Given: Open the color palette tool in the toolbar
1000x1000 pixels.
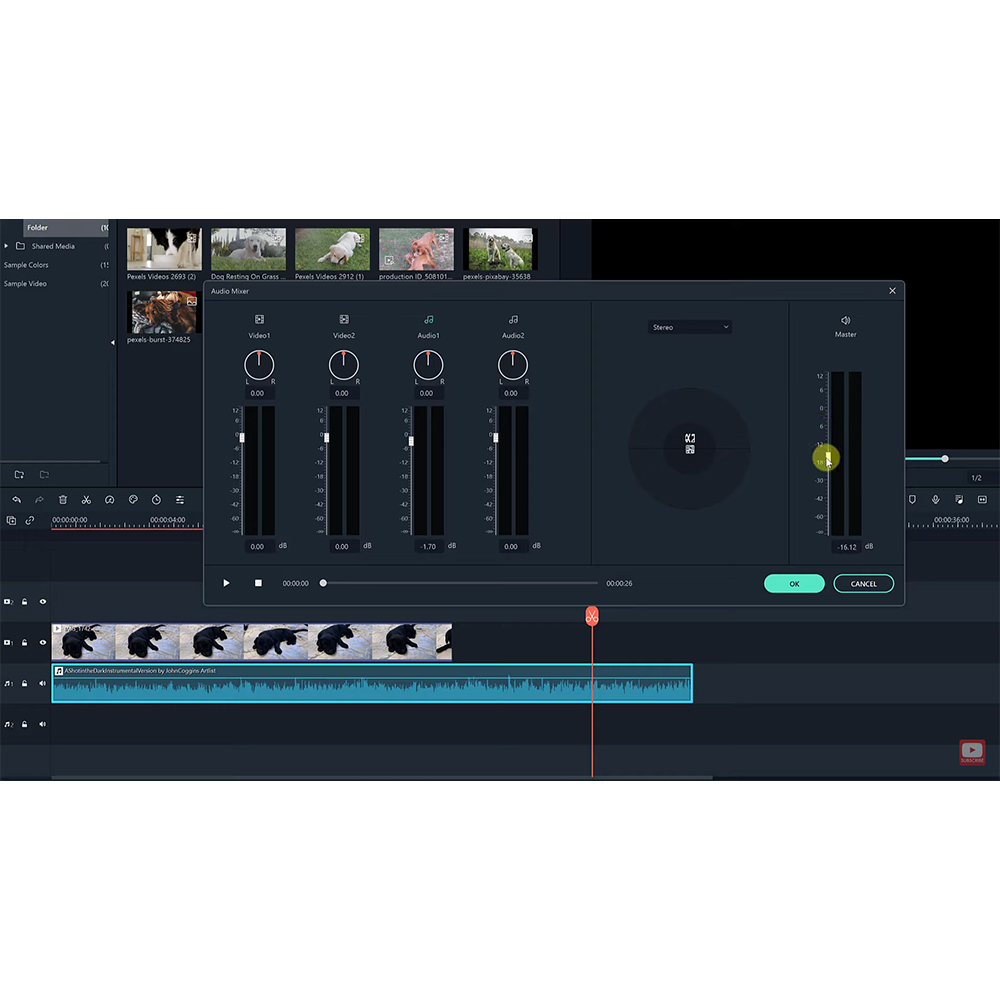Looking at the screenshot, I should 133,500.
